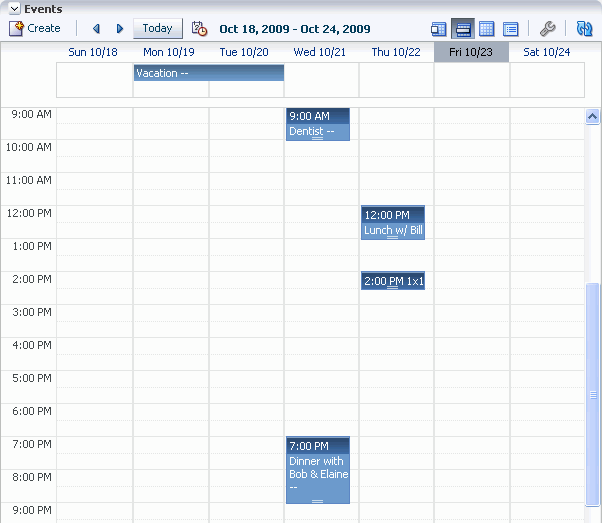602x523 pixels.
Task: Switch to list view
Action: coord(511,29)
